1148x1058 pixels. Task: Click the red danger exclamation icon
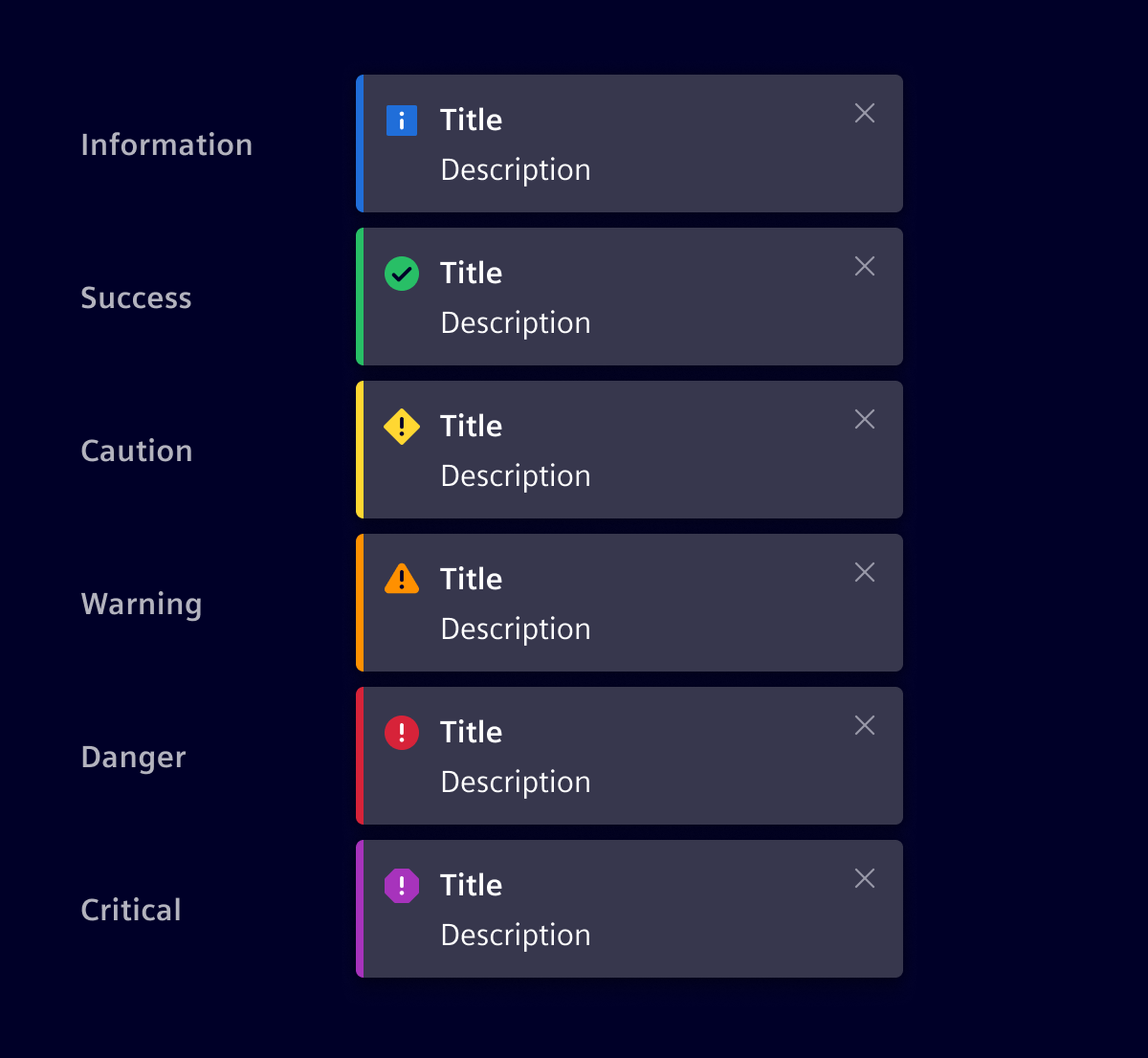402,733
